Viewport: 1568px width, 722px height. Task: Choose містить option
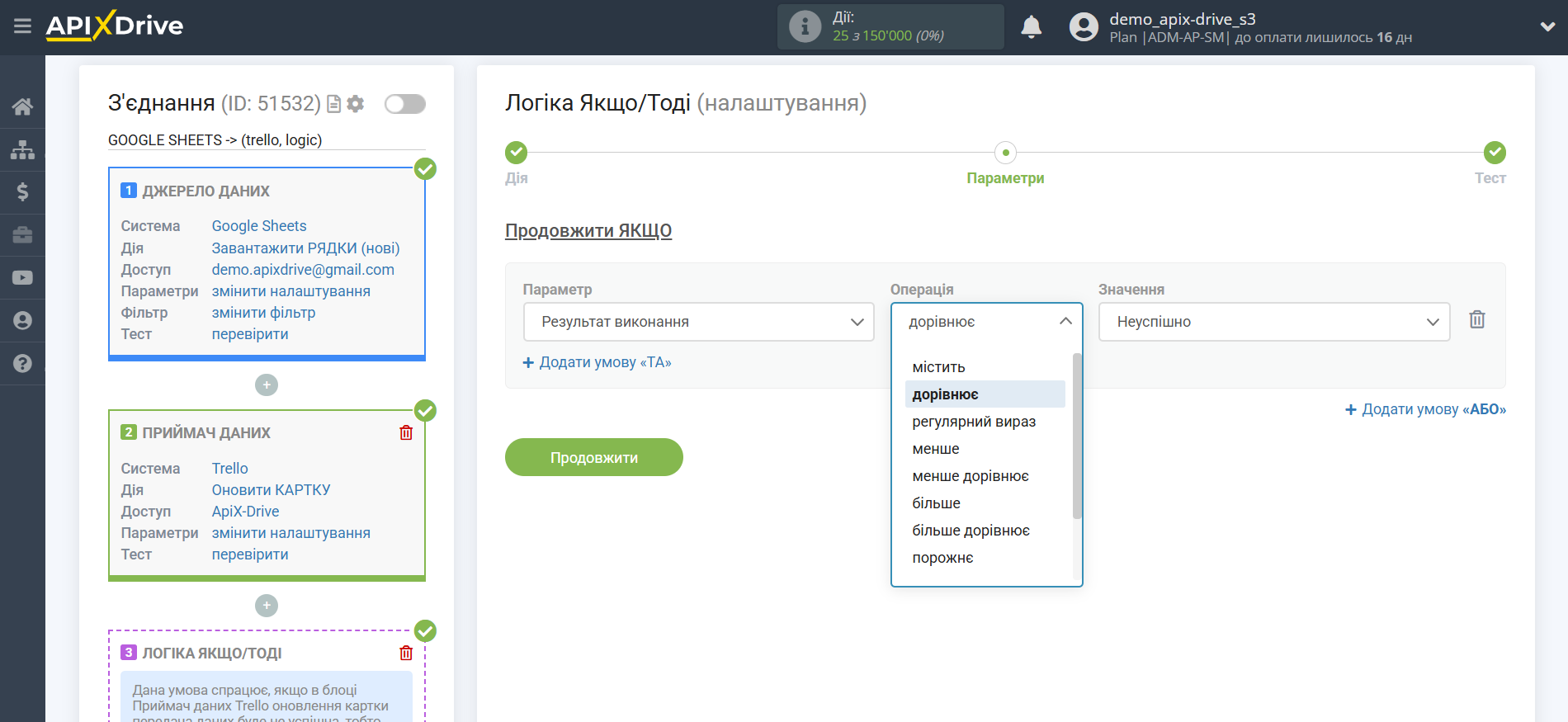(985, 367)
